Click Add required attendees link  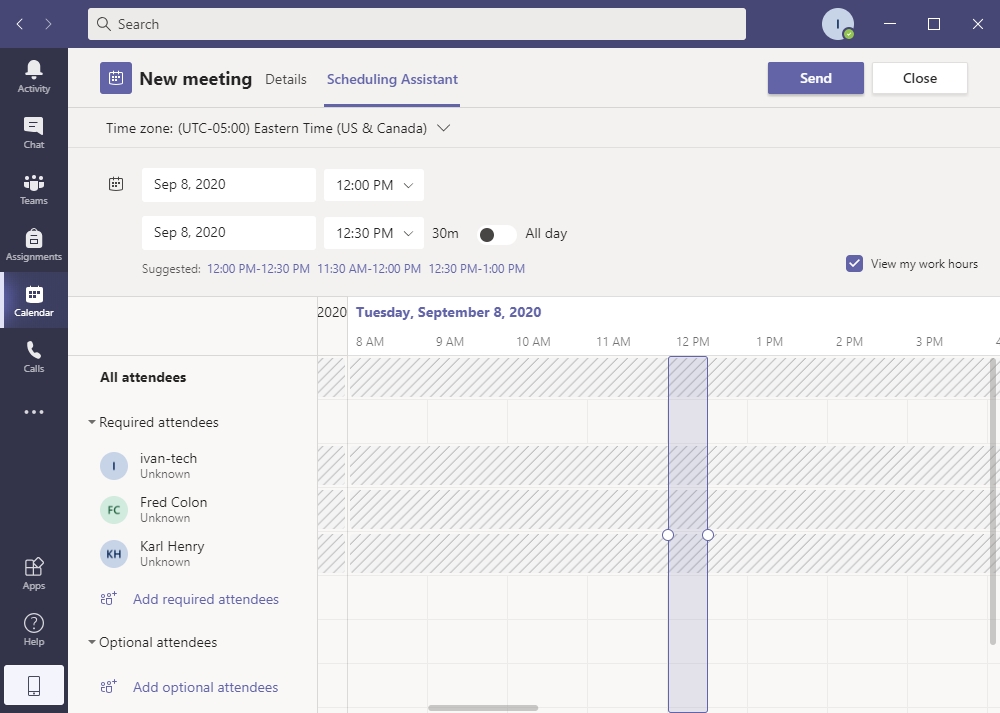coord(205,599)
